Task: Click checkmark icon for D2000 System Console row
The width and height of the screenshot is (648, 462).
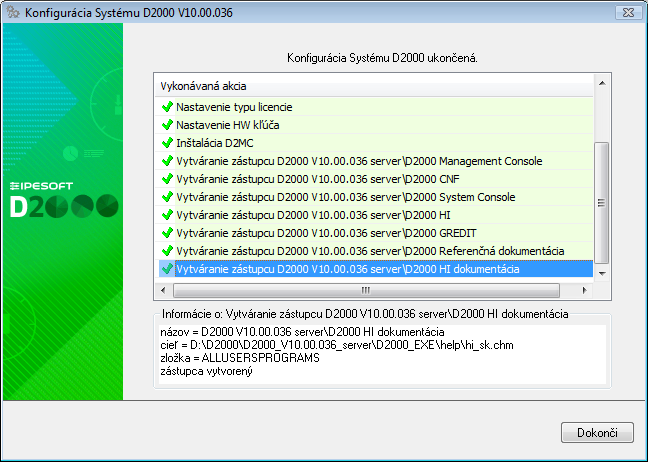Action: point(167,197)
